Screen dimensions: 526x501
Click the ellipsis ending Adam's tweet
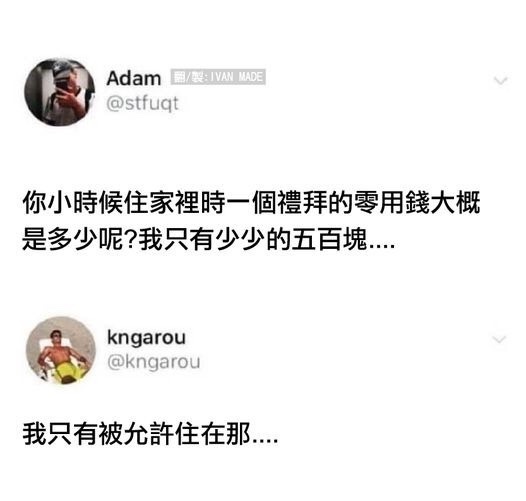click(381, 246)
